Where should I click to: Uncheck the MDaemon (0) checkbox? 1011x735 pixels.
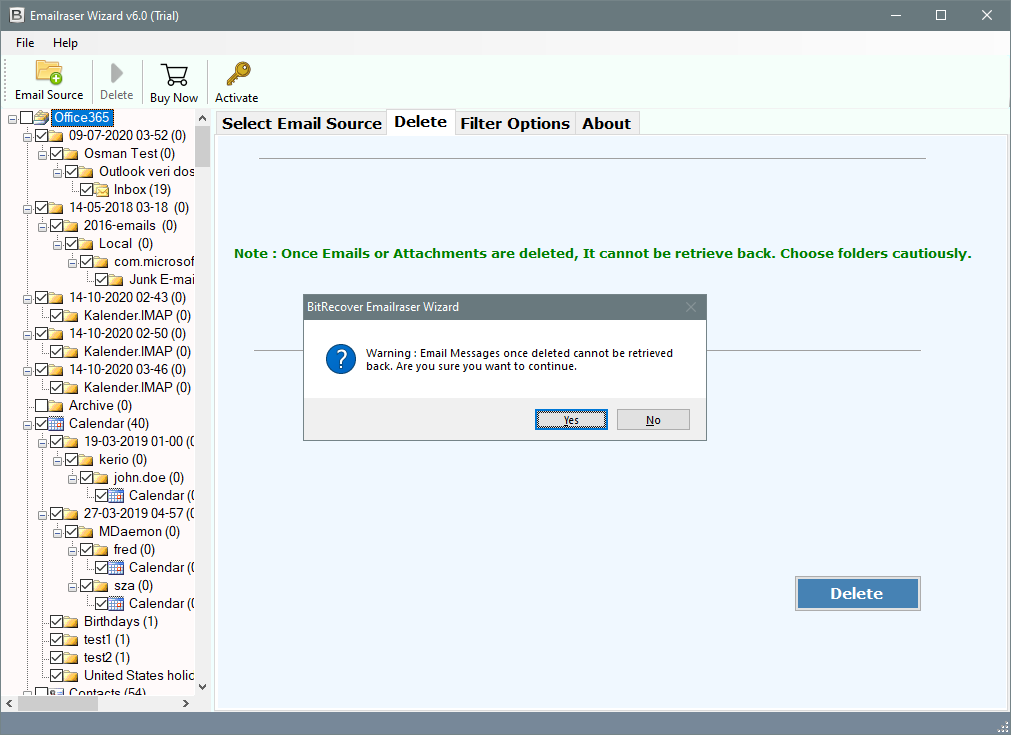click(x=72, y=532)
